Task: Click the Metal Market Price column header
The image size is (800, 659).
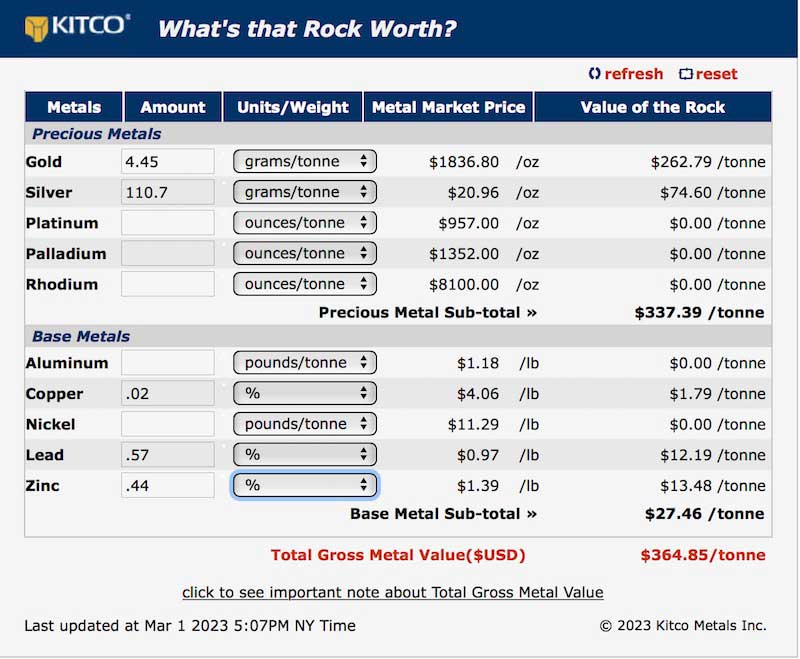Action: pos(448,107)
